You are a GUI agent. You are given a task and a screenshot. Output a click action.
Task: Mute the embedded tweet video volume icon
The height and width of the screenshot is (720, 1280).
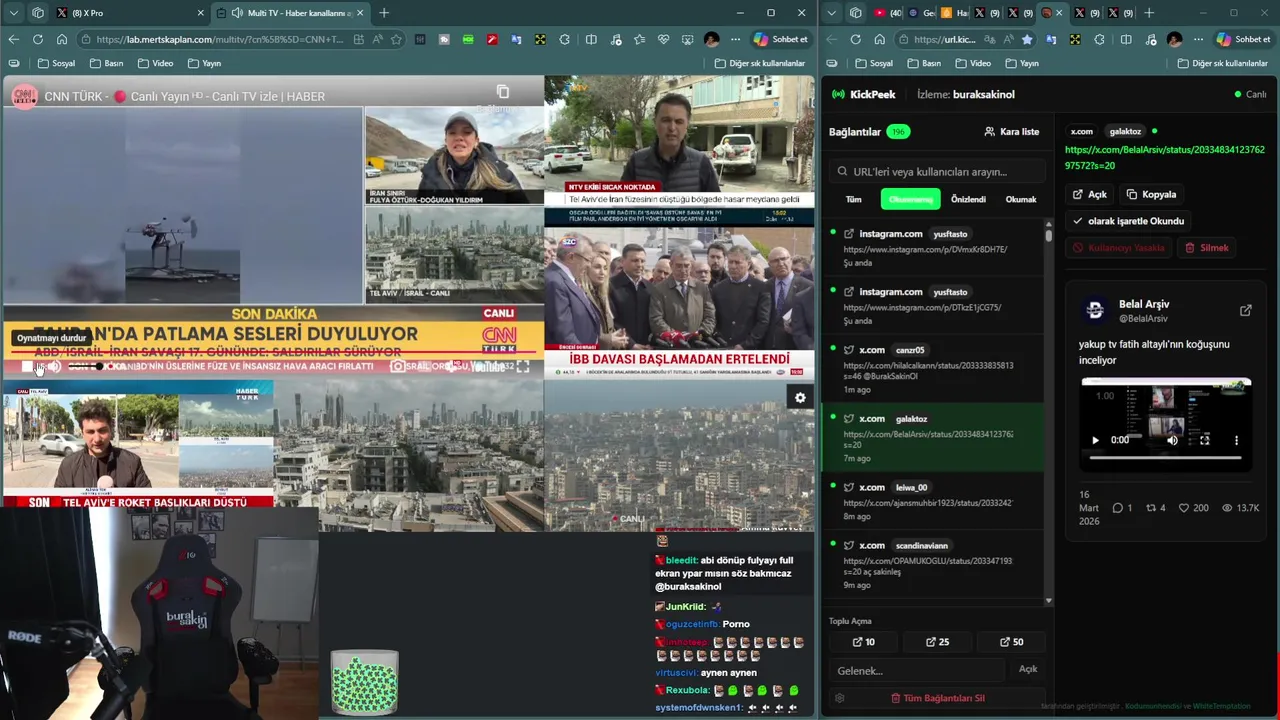(x=1172, y=440)
